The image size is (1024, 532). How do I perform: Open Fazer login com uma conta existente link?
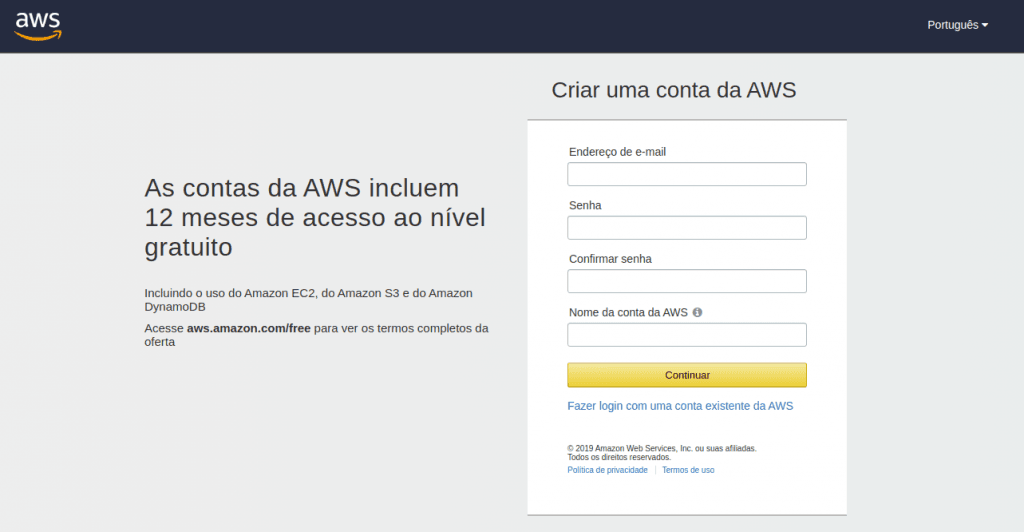click(680, 406)
